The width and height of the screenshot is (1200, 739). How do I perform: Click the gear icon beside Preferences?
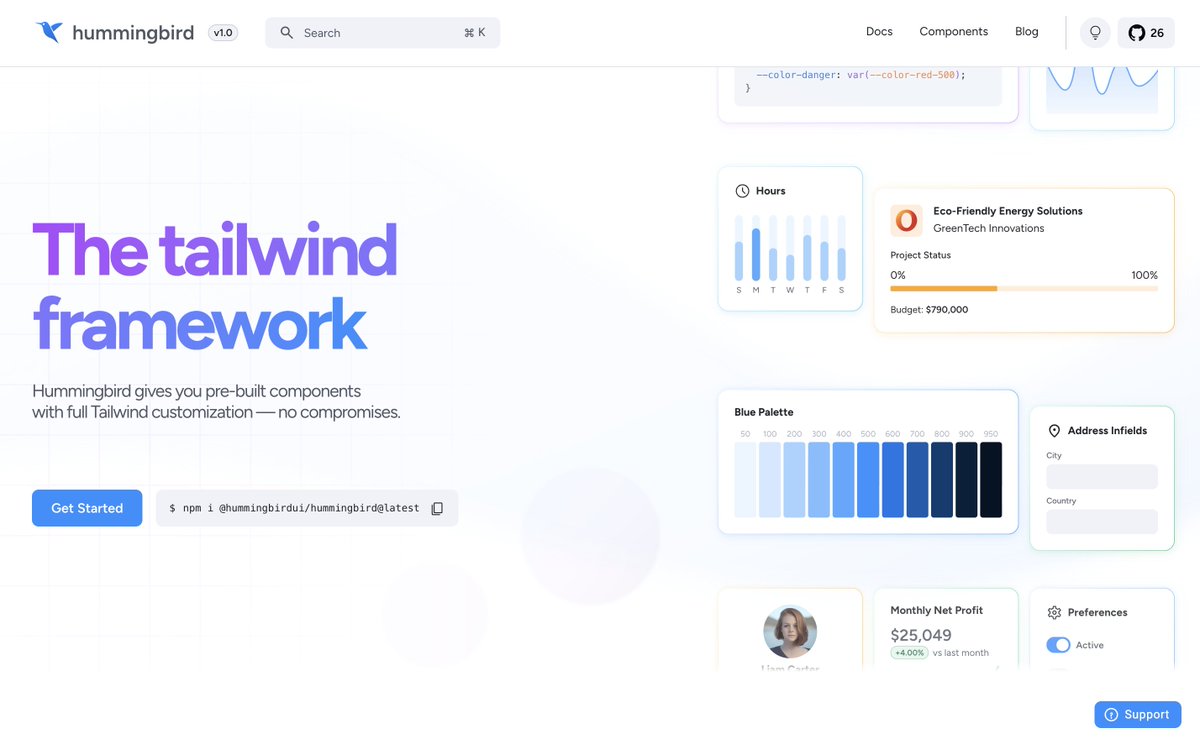[1054, 612]
